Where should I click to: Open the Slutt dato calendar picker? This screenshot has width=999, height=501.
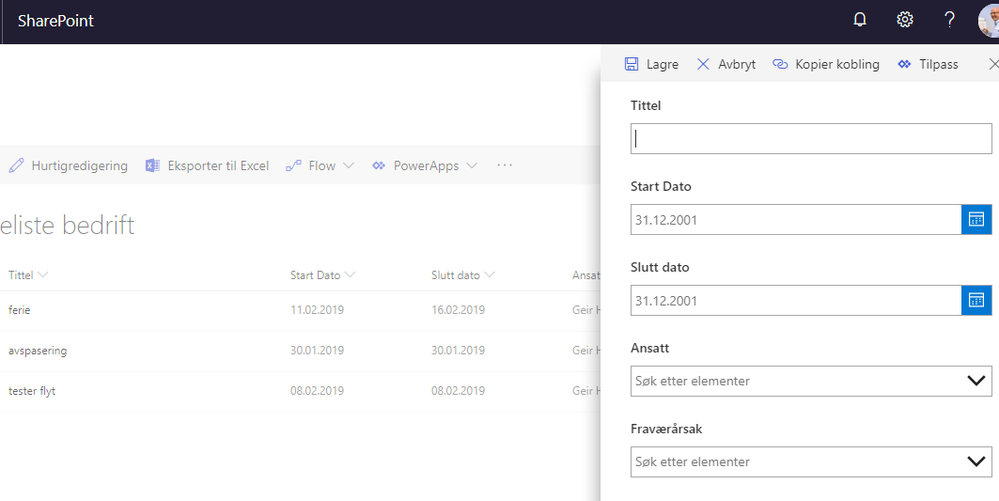coord(977,300)
